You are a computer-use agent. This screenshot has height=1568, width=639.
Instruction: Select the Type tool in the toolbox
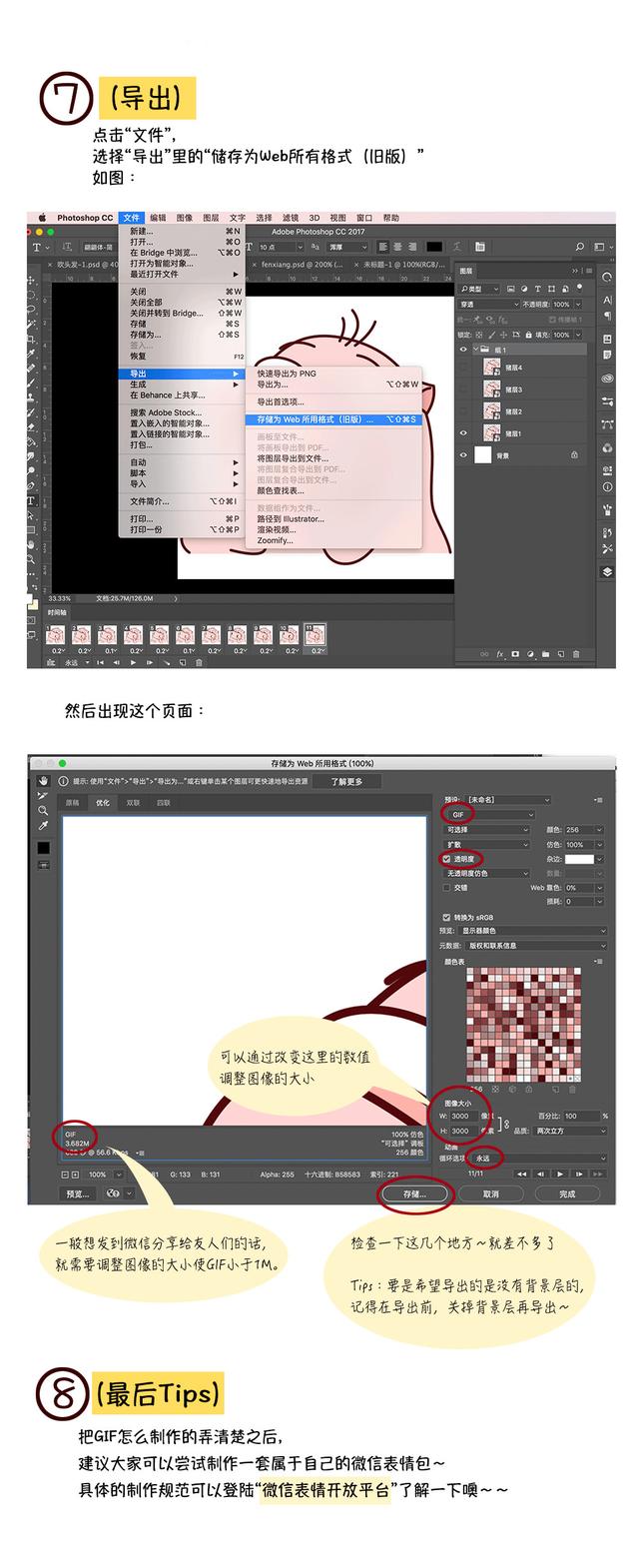32,501
